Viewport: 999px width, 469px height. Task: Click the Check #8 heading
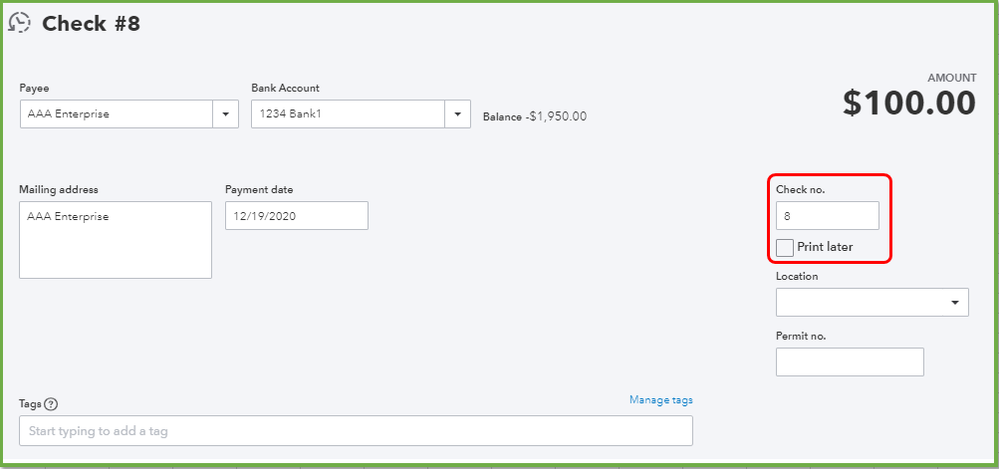[x=91, y=24]
